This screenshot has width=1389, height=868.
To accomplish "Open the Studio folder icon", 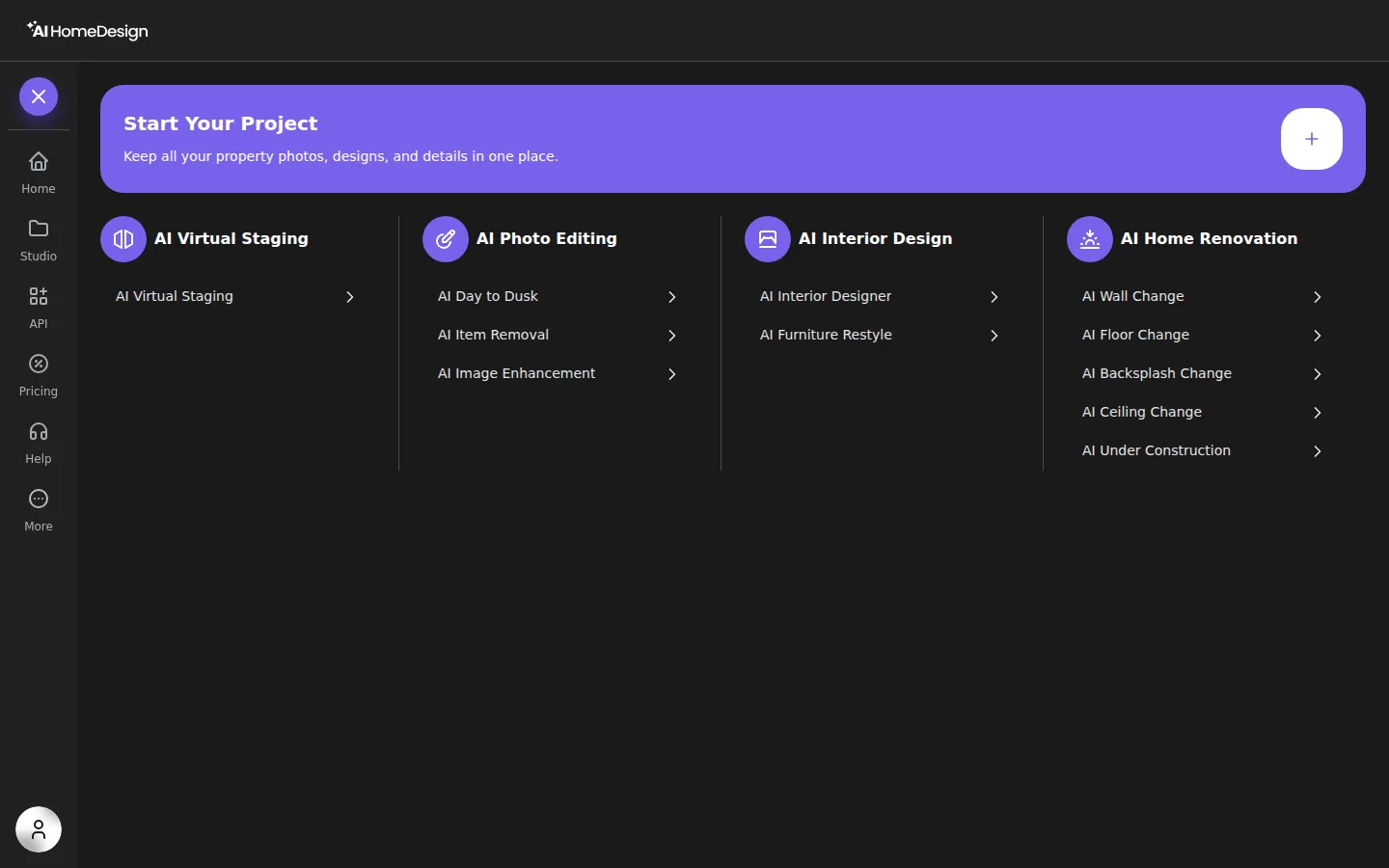I will [39, 229].
